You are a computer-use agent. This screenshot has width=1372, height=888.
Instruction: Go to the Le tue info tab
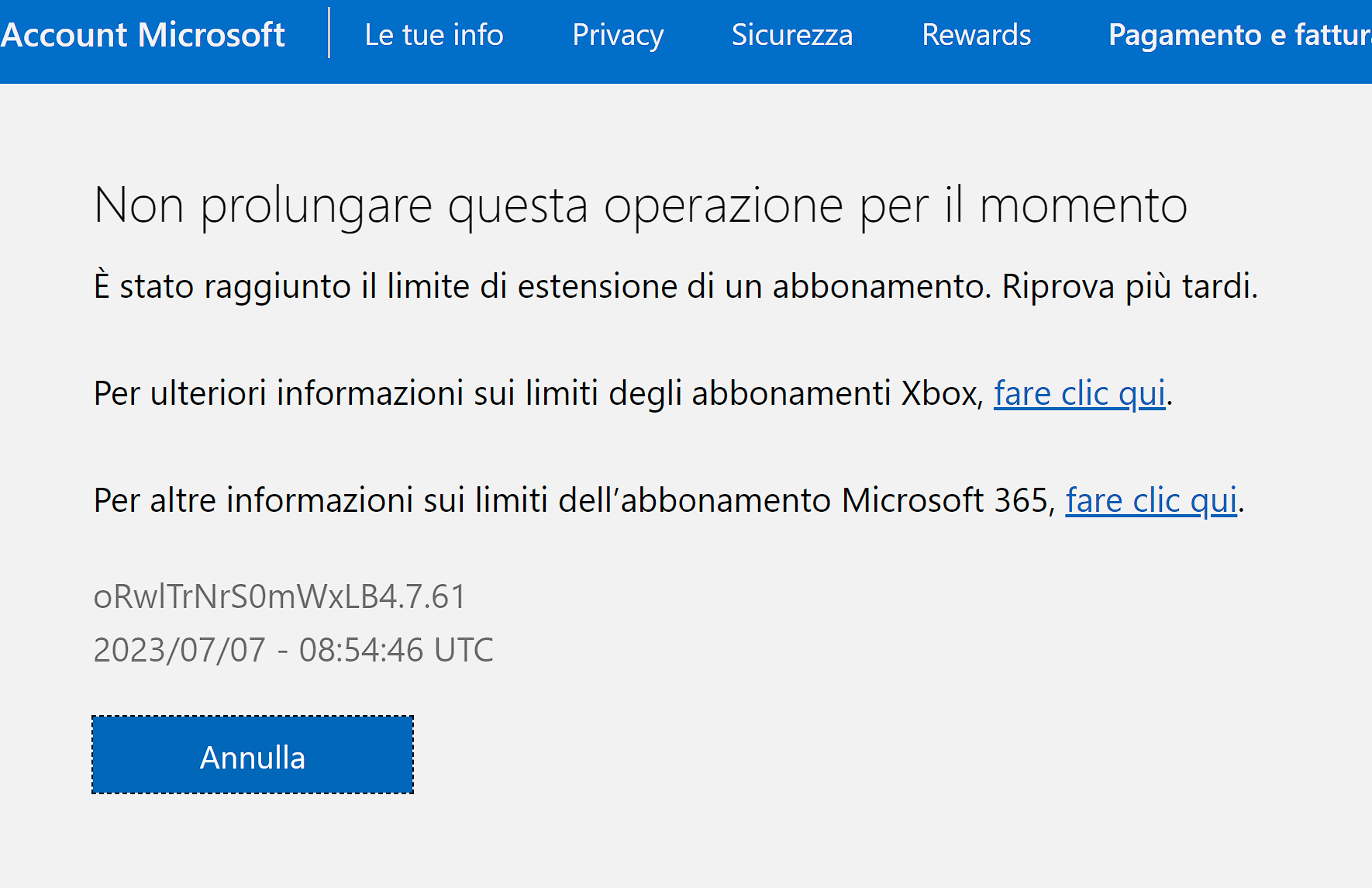coord(434,35)
